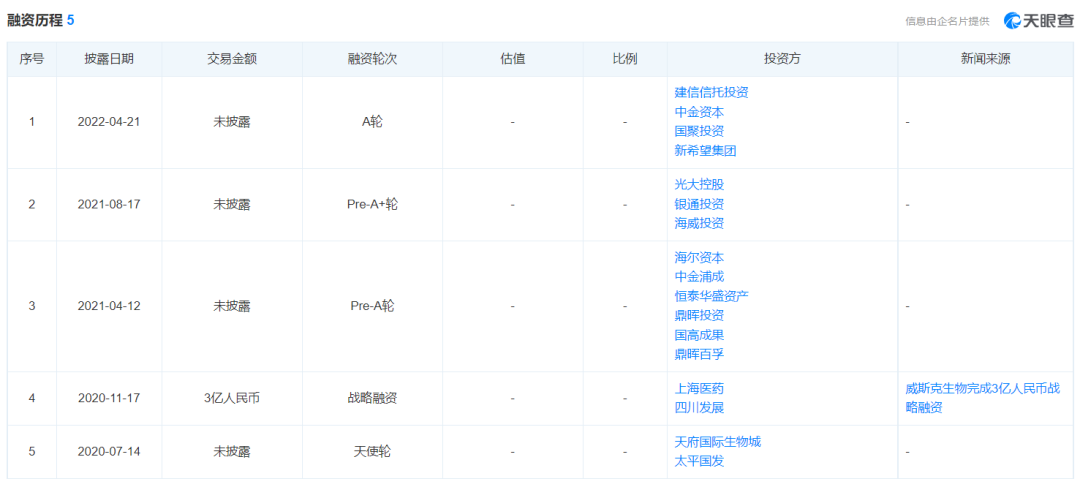
Task: Select 海威投资 investor link
Action: 699,223
